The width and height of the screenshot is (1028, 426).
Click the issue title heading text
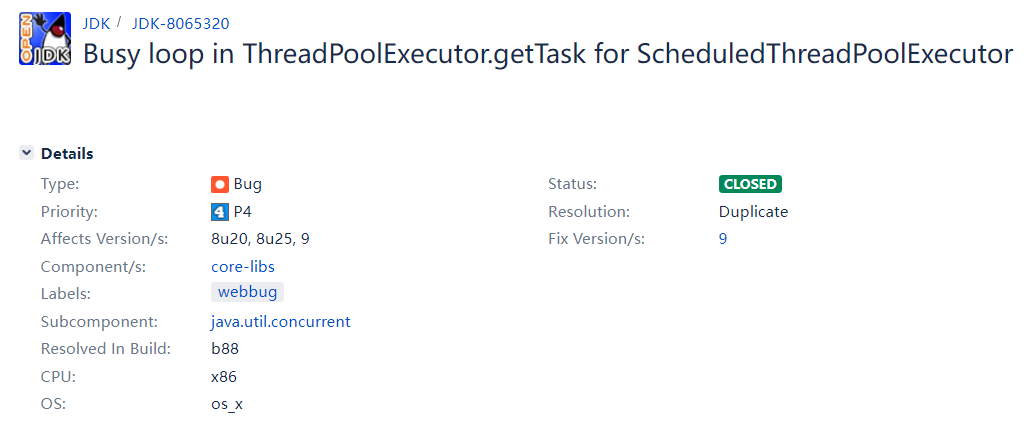pyautogui.click(x=547, y=54)
